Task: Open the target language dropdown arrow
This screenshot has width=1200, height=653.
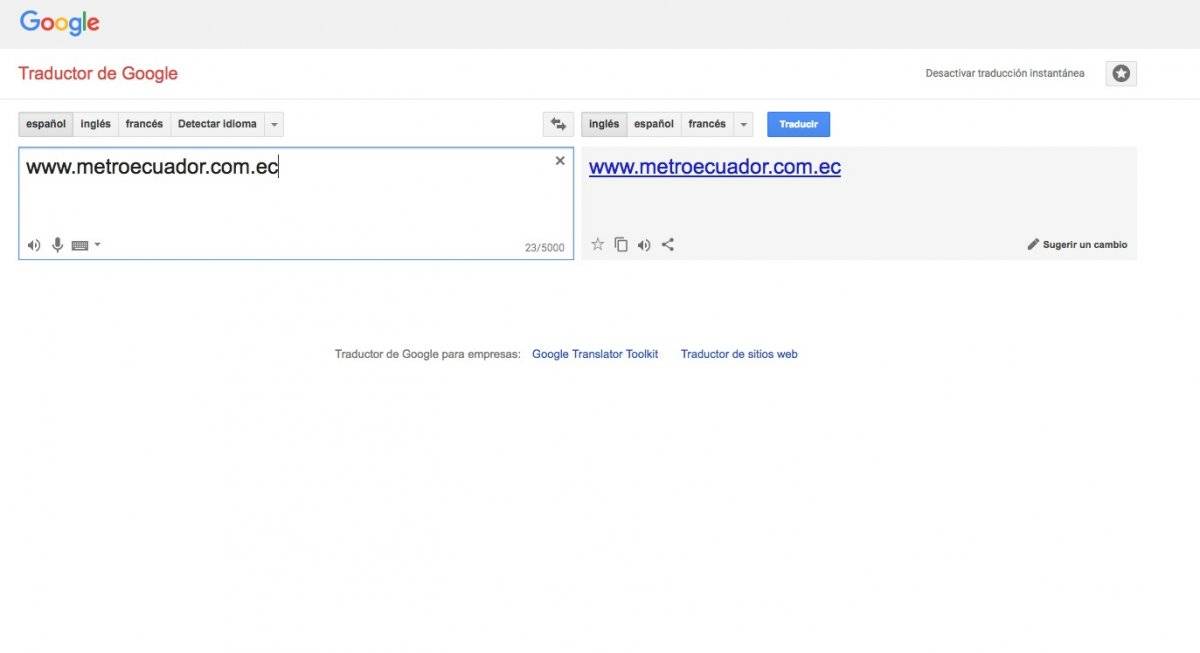Action: 743,124
